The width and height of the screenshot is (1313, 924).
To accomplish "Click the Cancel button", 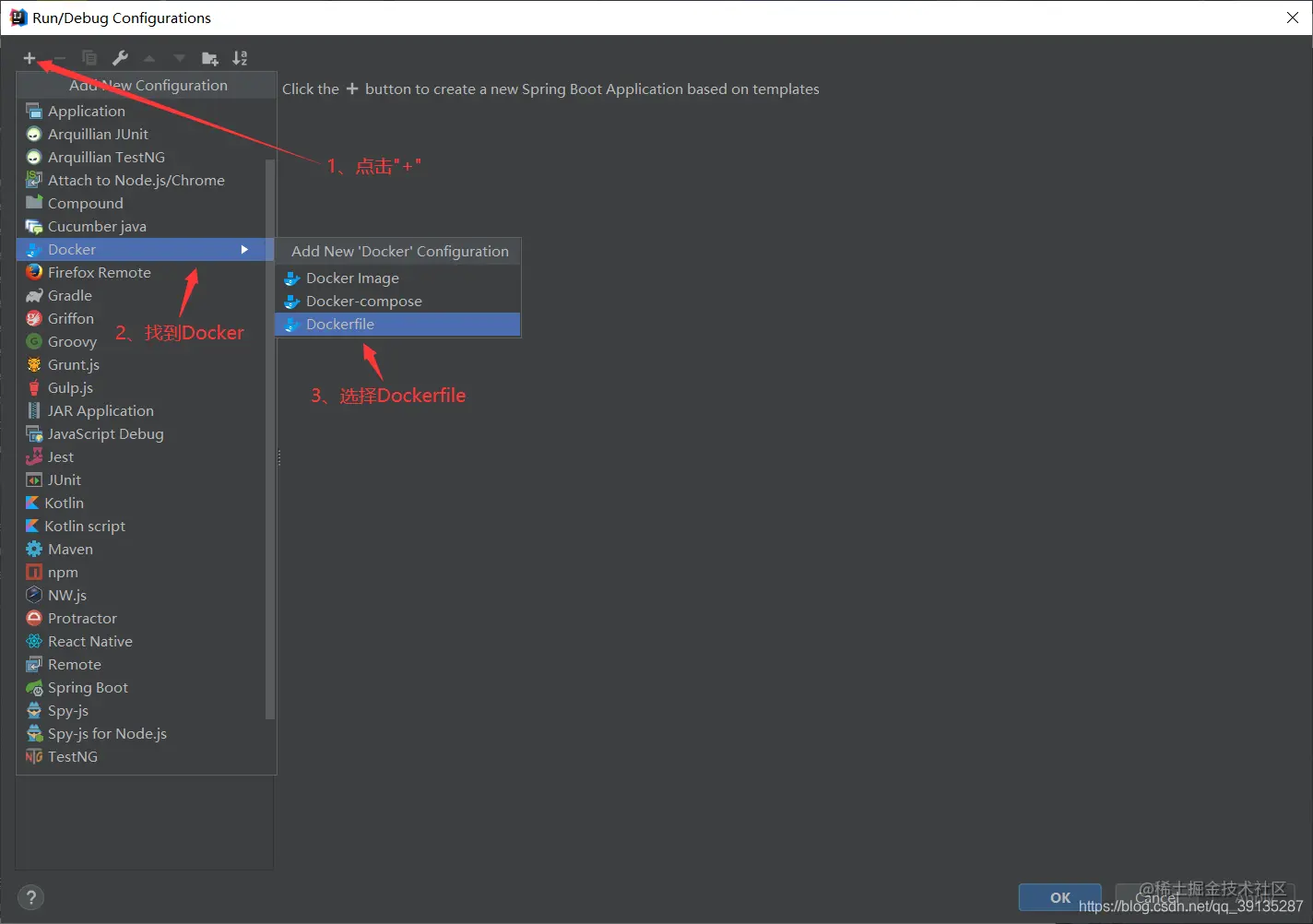I will 1156,897.
